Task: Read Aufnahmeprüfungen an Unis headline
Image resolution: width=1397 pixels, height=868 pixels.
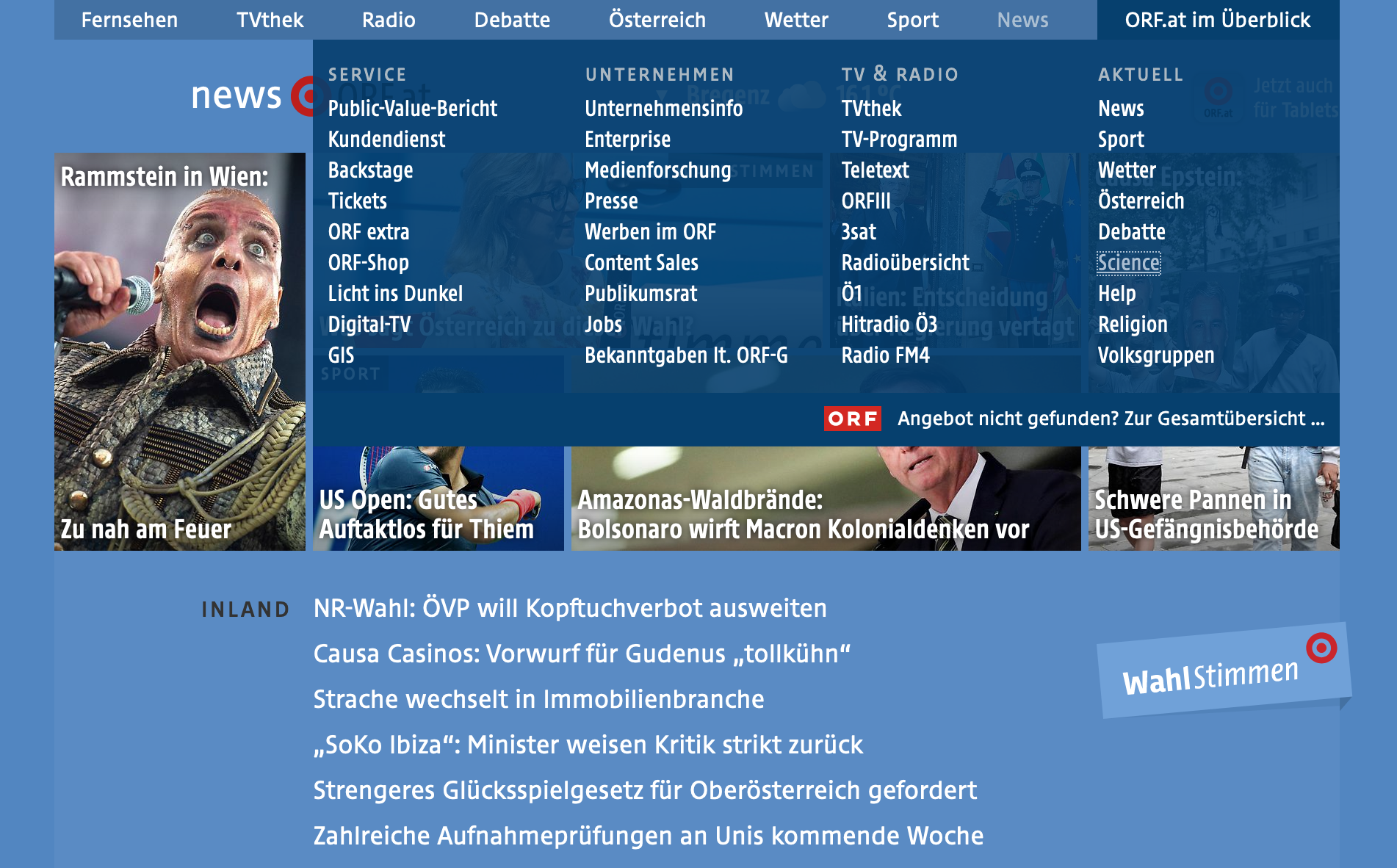Action: point(649,836)
